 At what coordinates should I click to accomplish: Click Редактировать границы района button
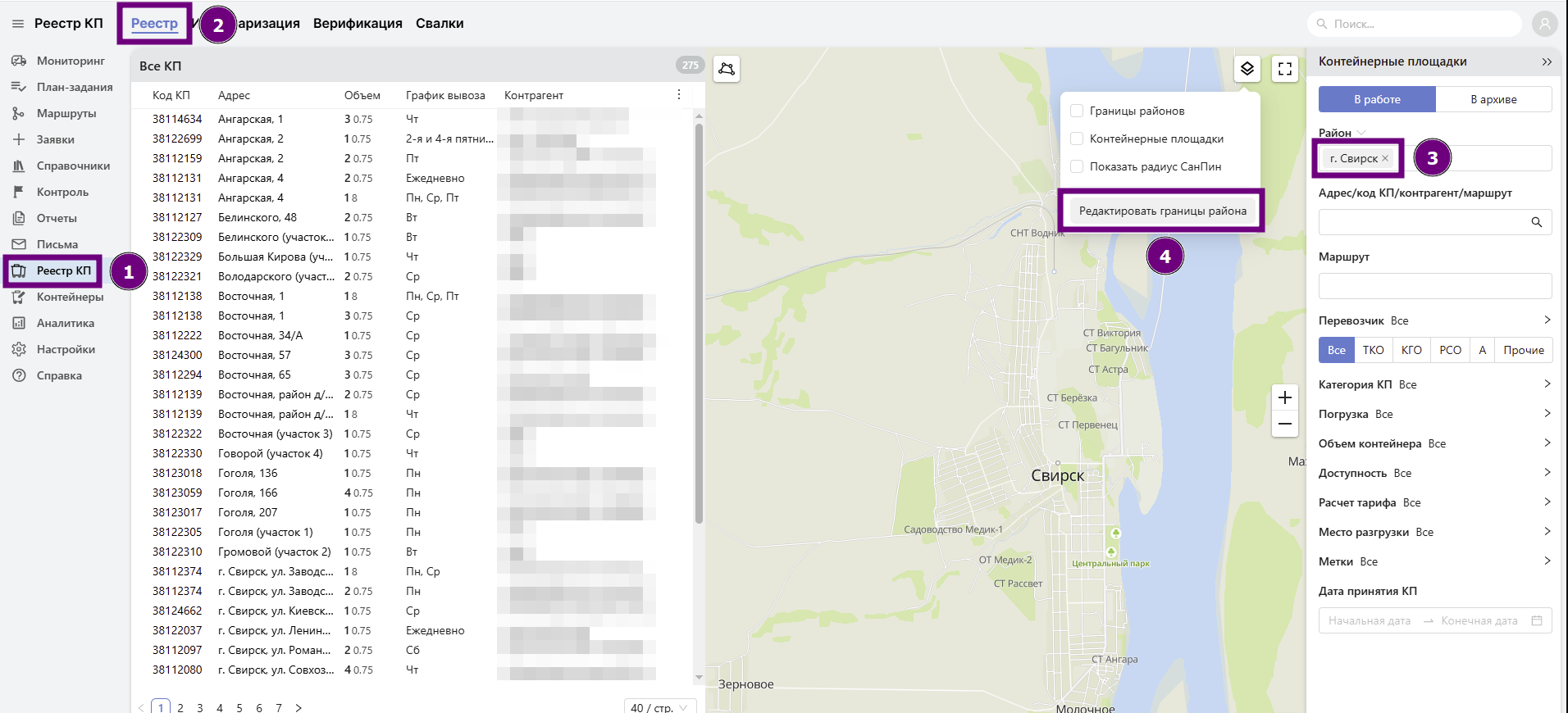tap(1162, 211)
